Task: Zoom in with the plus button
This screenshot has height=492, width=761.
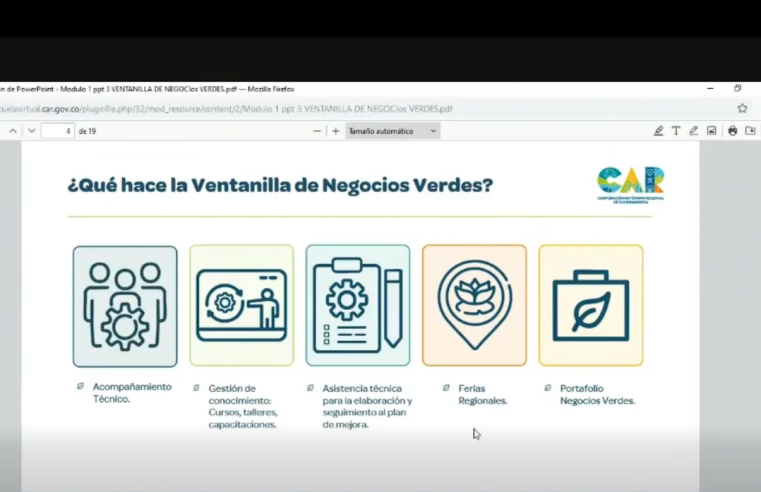Action: (335, 131)
